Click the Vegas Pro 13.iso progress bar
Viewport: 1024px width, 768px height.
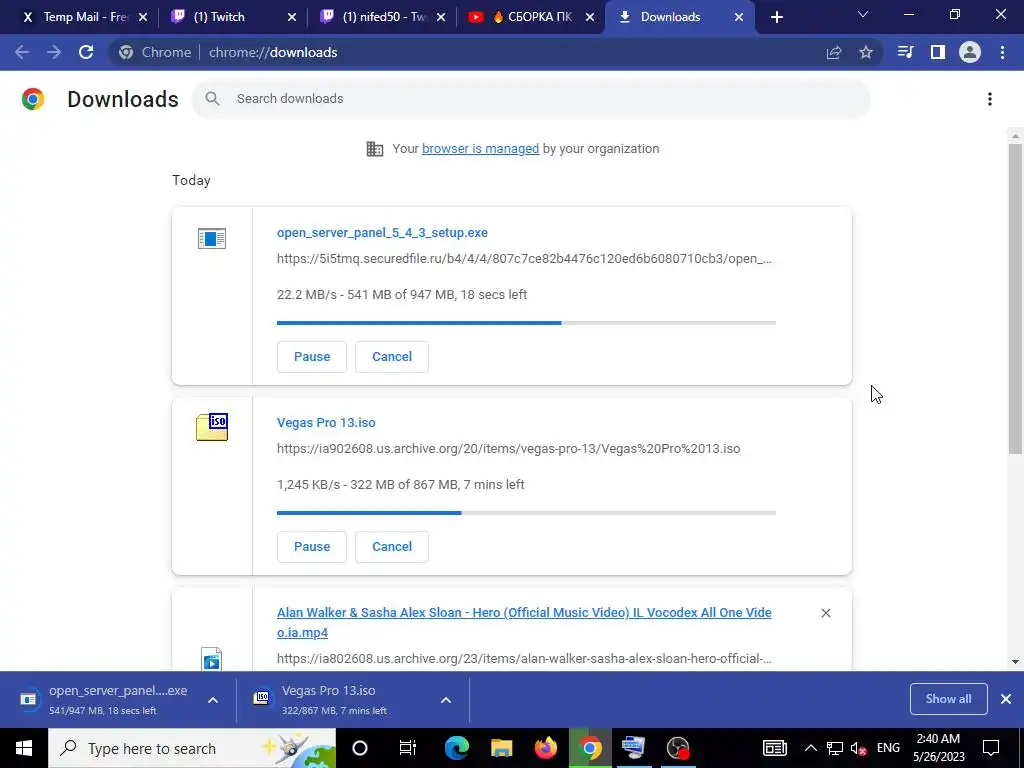click(526, 513)
